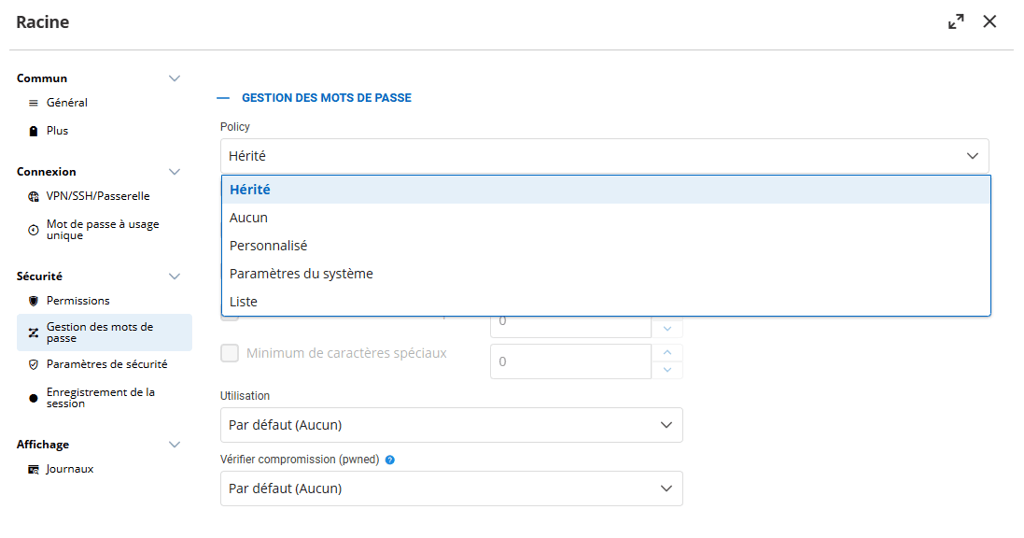Collapse the Sécurité section
The width and height of the screenshot is (1024, 538).
174,276
